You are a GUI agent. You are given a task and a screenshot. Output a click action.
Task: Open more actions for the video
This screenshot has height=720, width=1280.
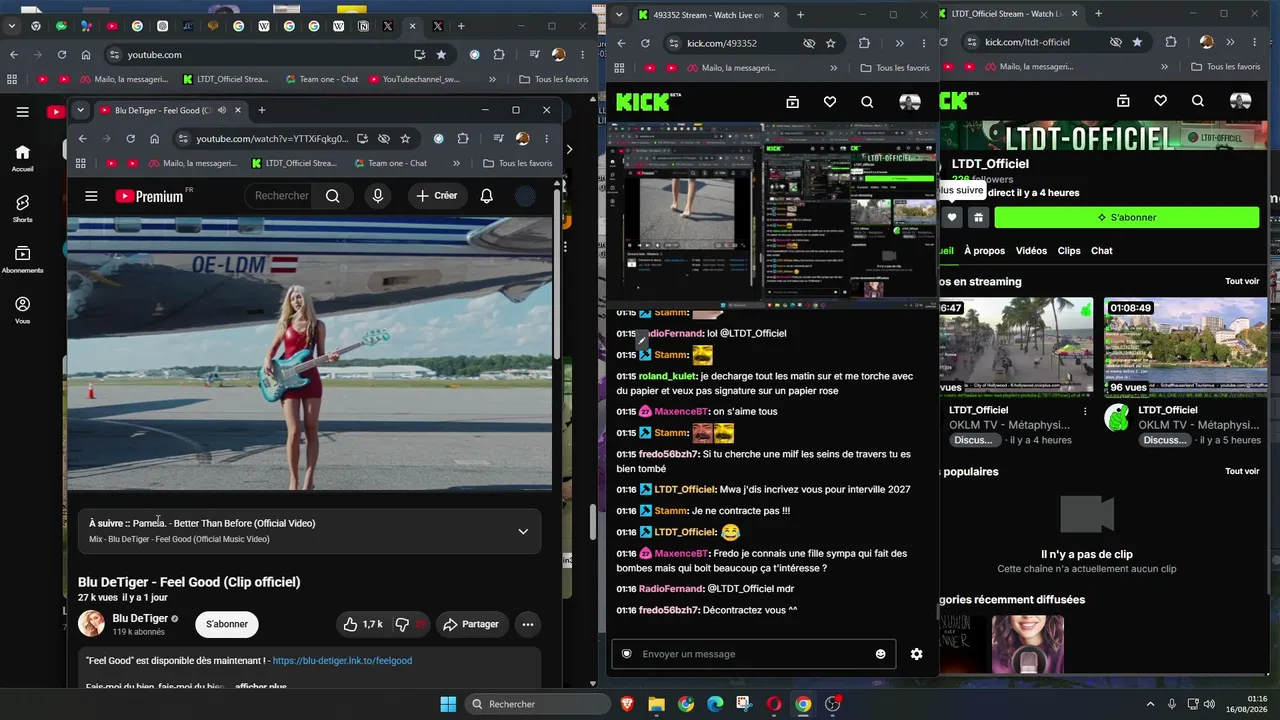click(x=528, y=624)
